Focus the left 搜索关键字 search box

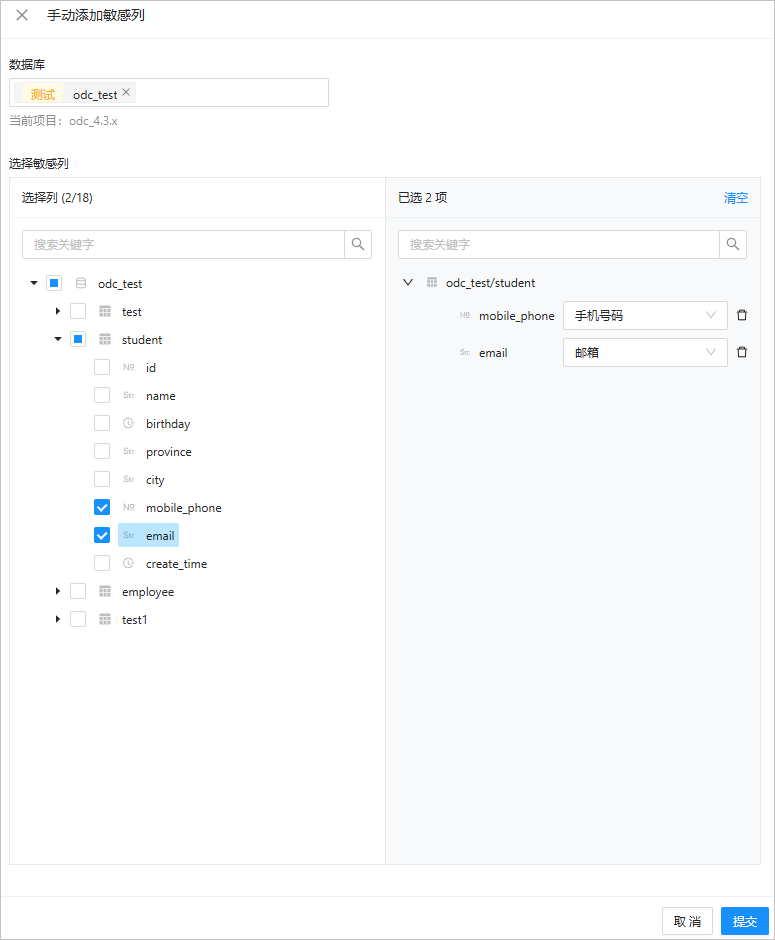tap(183, 245)
